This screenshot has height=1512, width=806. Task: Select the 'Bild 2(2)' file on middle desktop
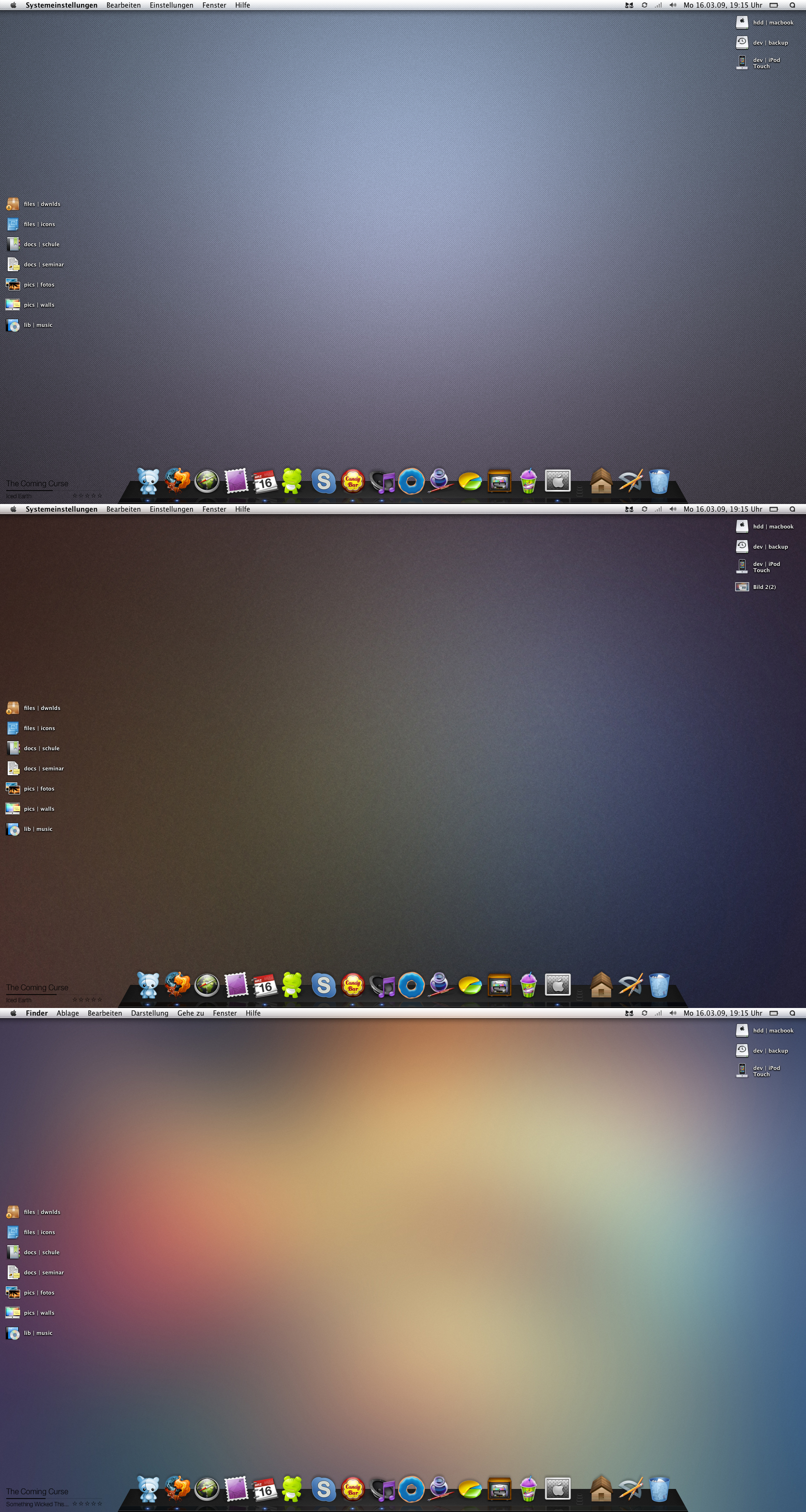[756, 587]
